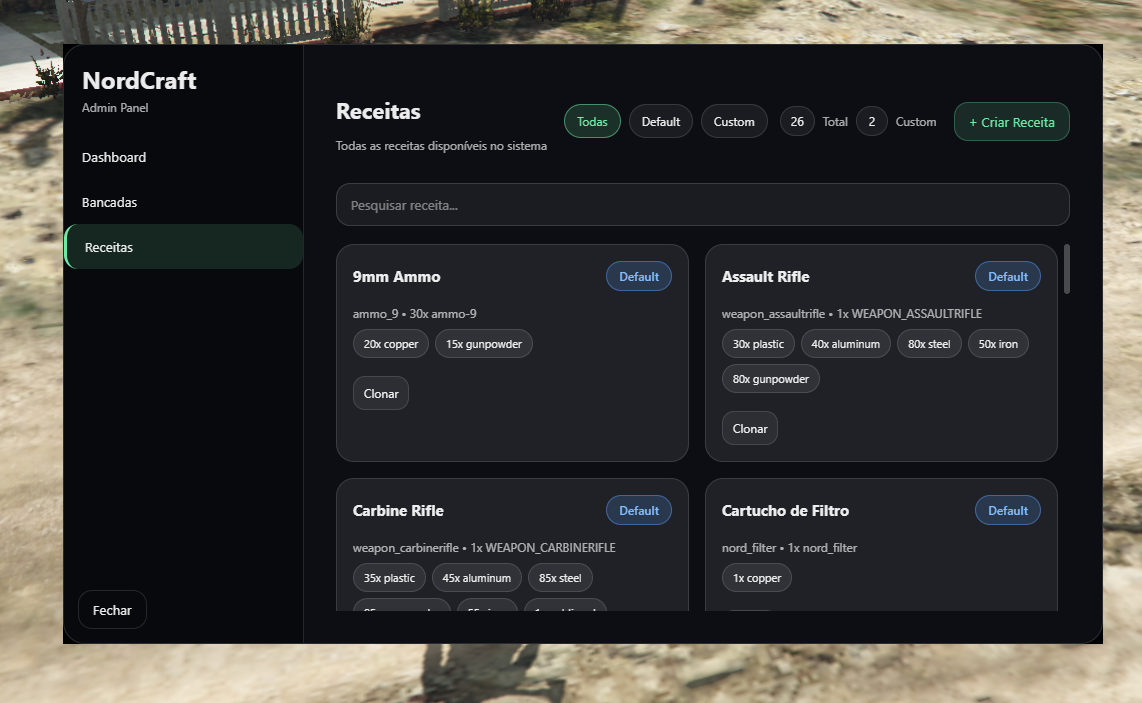Select the 30x plastic chip
Viewport: 1142px width, 703px height.
758,344
